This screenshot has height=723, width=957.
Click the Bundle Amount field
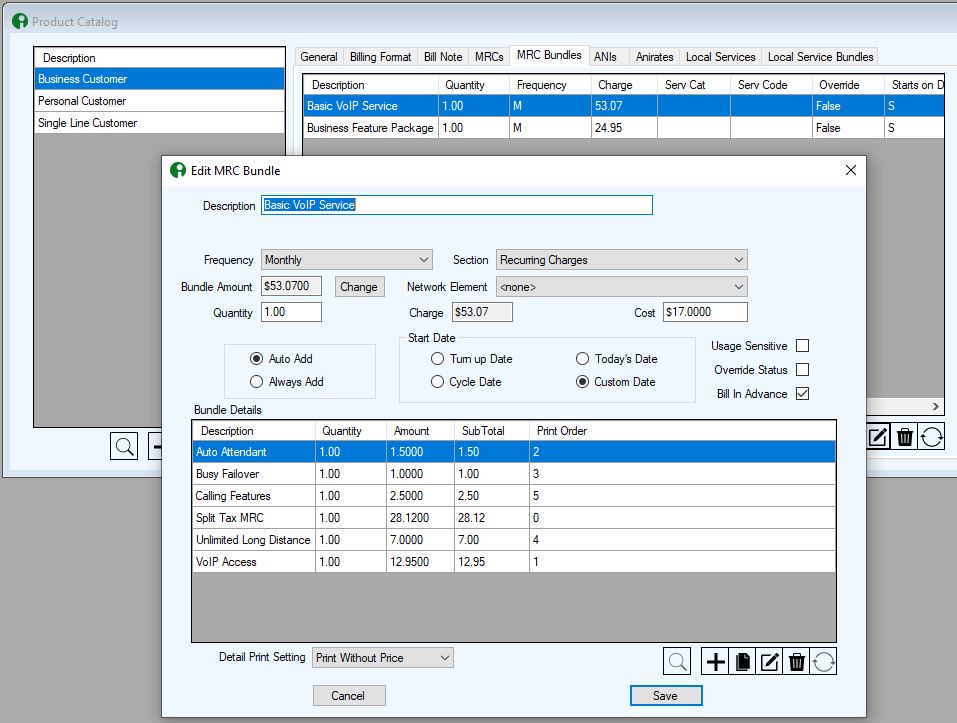(291, 286)
